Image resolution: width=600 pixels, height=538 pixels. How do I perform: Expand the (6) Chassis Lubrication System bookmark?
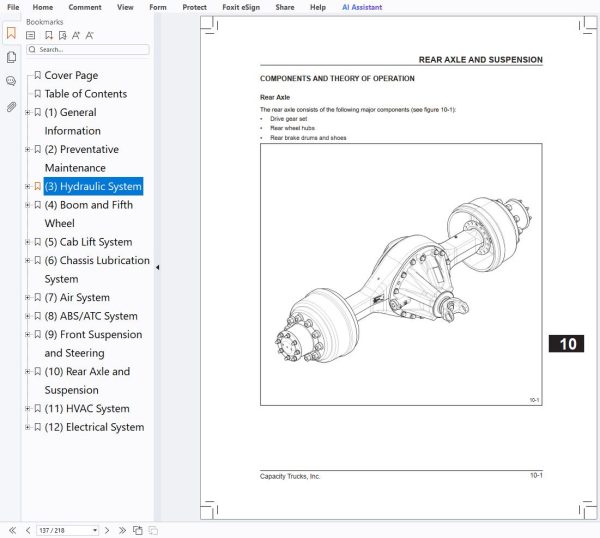[28, 260]
